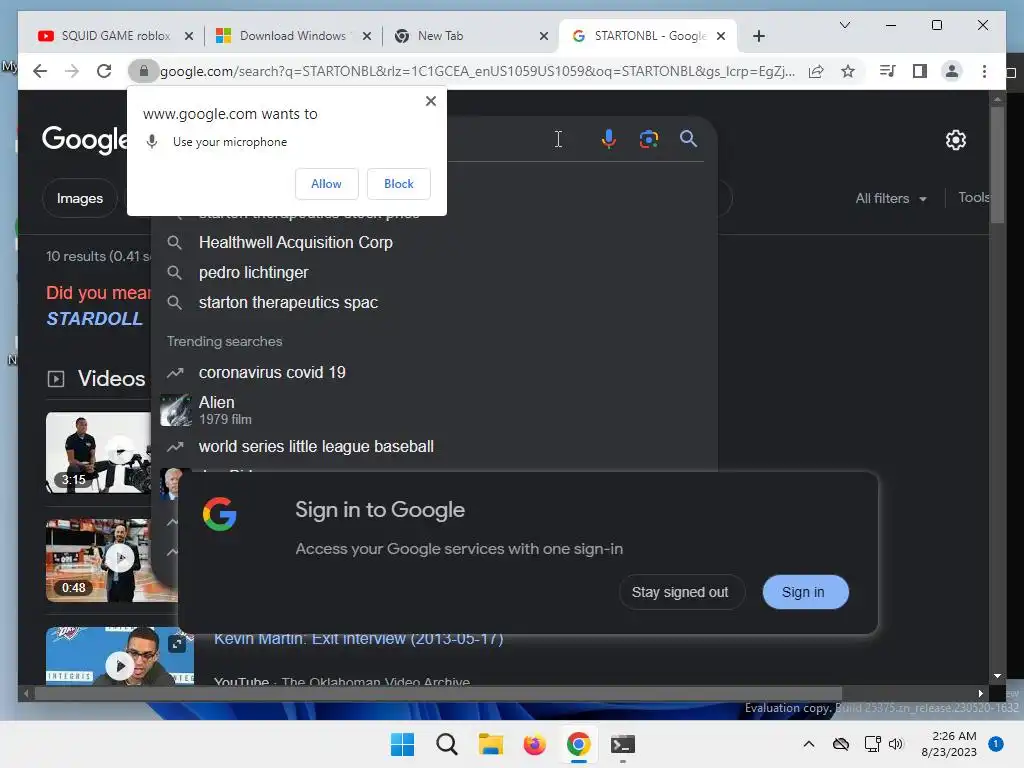Viewport: 1024px width, 768px height.
Task: Open Google quick settings gear
Action: 955,140
